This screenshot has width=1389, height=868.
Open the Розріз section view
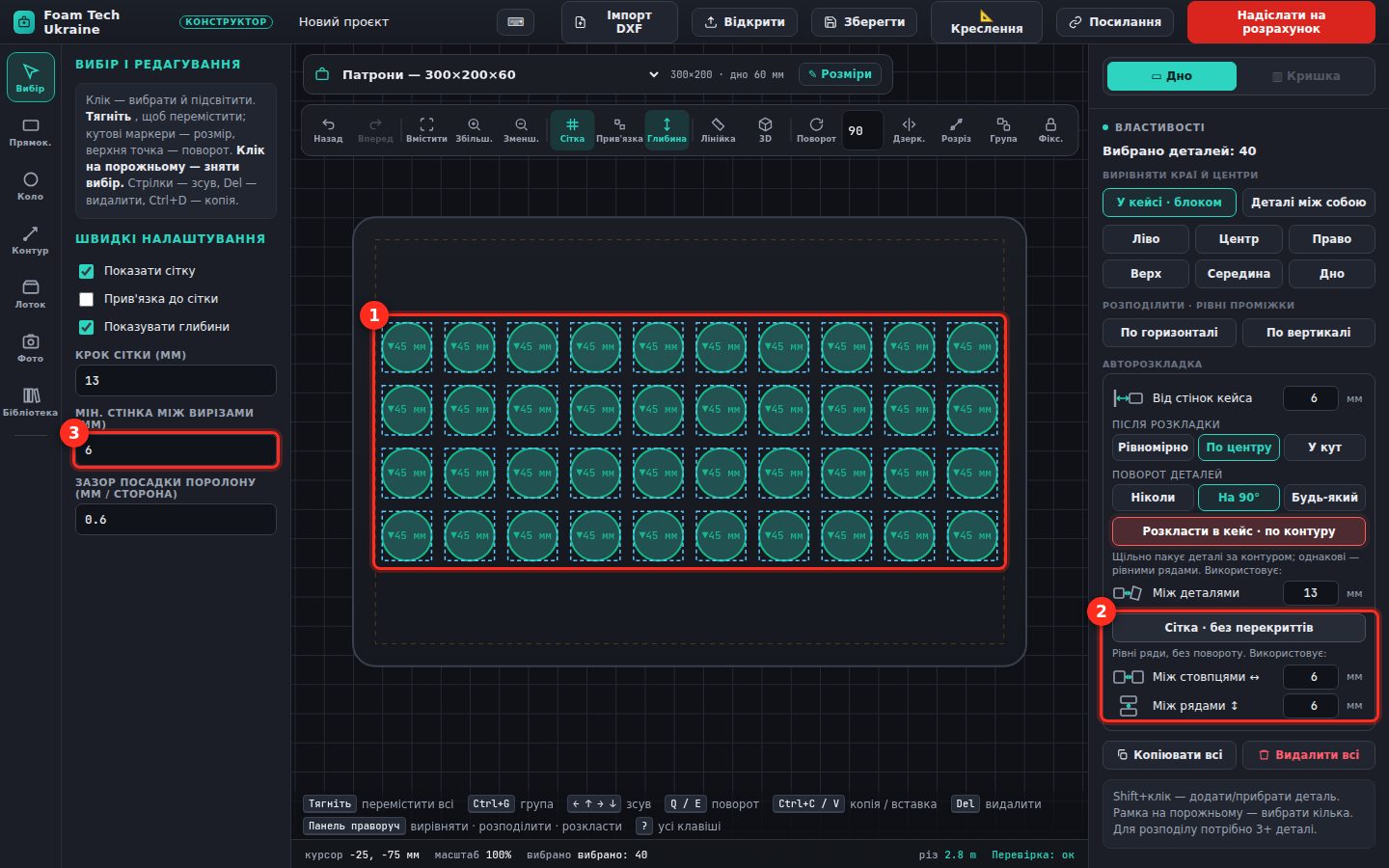956,130
